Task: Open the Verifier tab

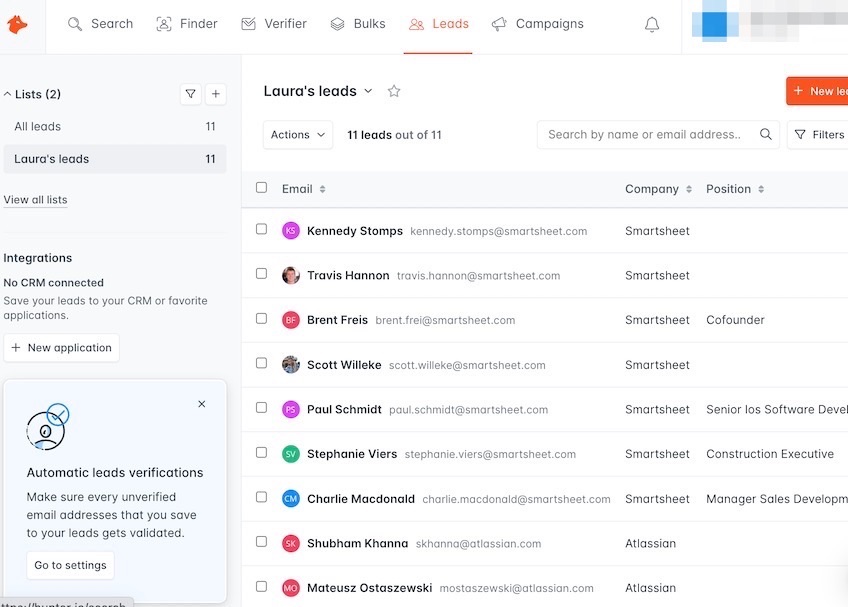Action: point(274,24)
